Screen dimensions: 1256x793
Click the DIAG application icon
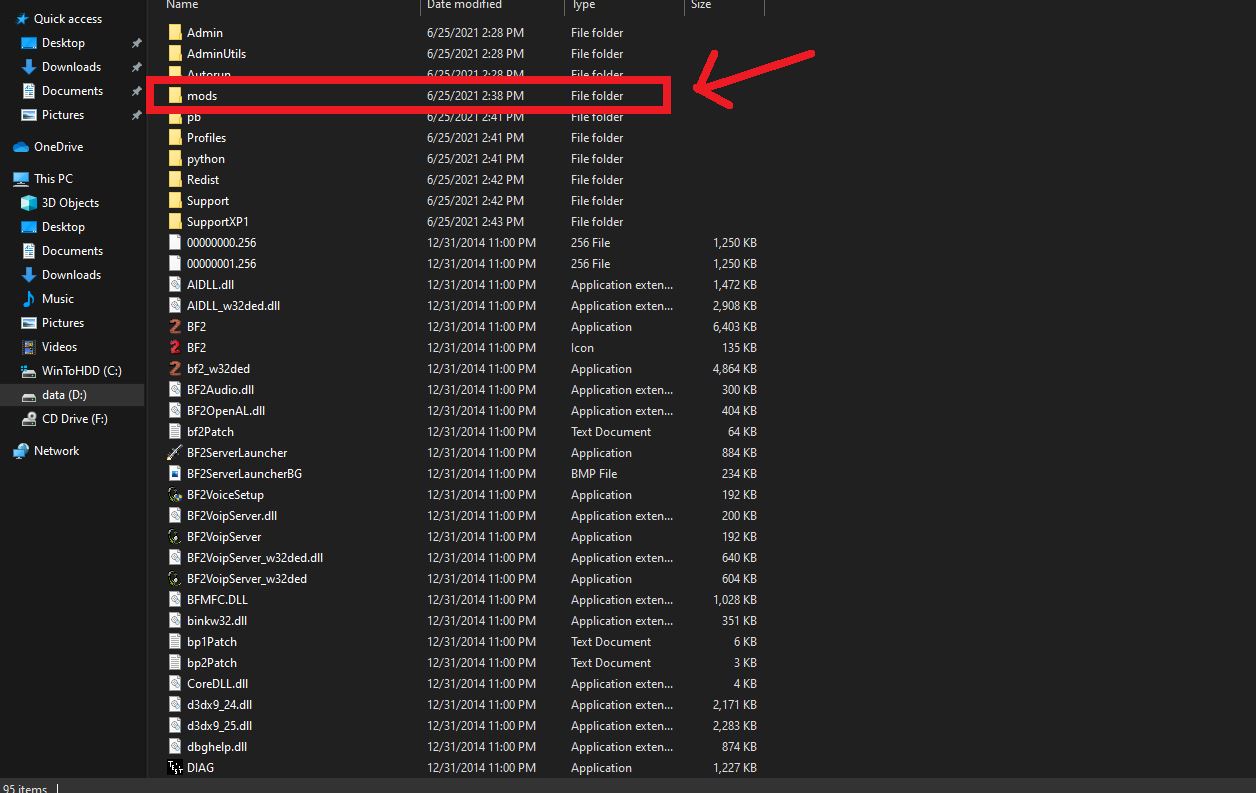click(175, 768)
